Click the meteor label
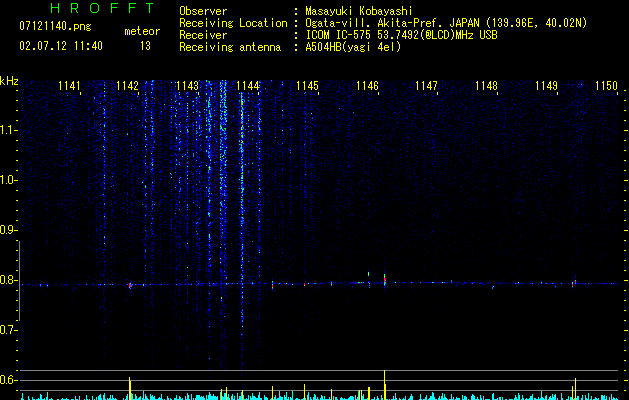The height and width of the screenshot is (400, 629). pyautogui.click(x=142, y=31)
